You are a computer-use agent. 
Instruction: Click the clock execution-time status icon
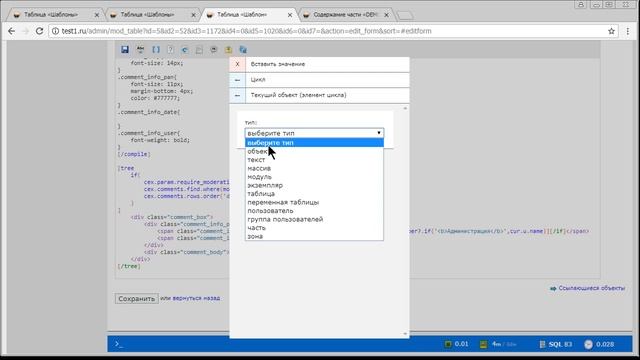tap(588, 344)
